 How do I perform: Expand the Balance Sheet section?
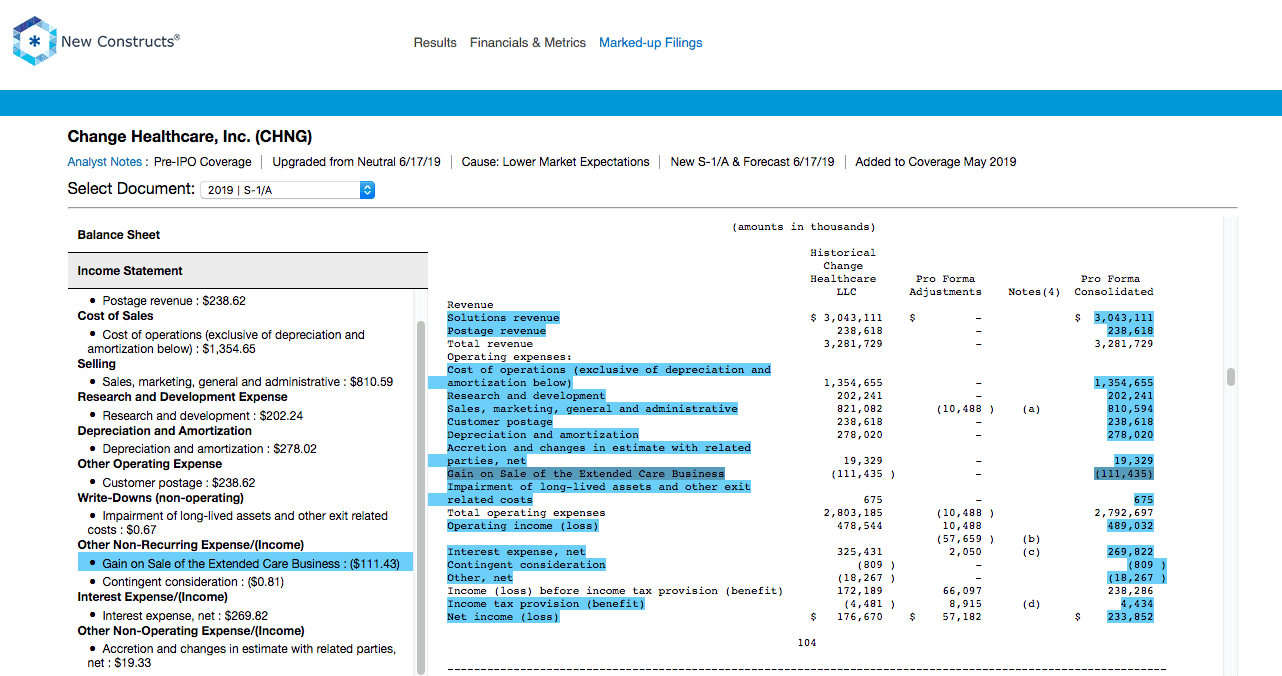click(x=247, y=235)
